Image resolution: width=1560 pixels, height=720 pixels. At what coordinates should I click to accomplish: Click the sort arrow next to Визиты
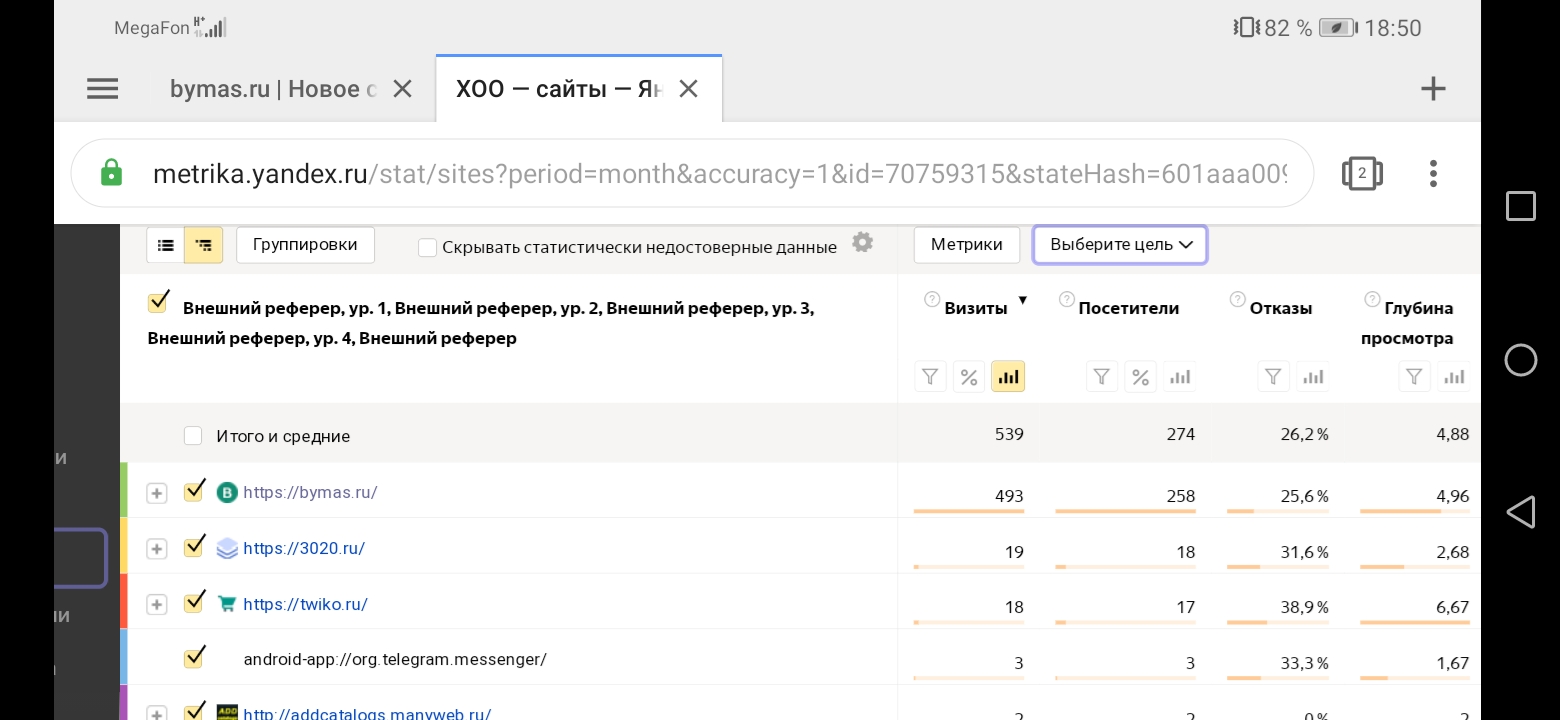tap(1022, 300)
